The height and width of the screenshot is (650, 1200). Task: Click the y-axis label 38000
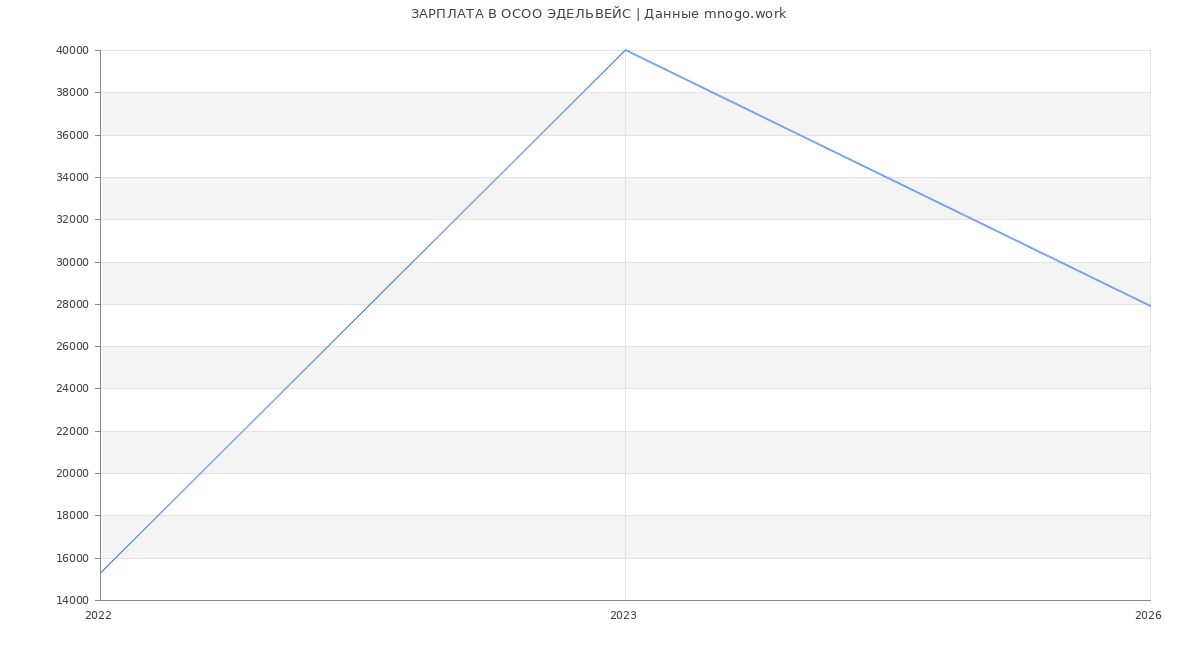click(74, 92)
